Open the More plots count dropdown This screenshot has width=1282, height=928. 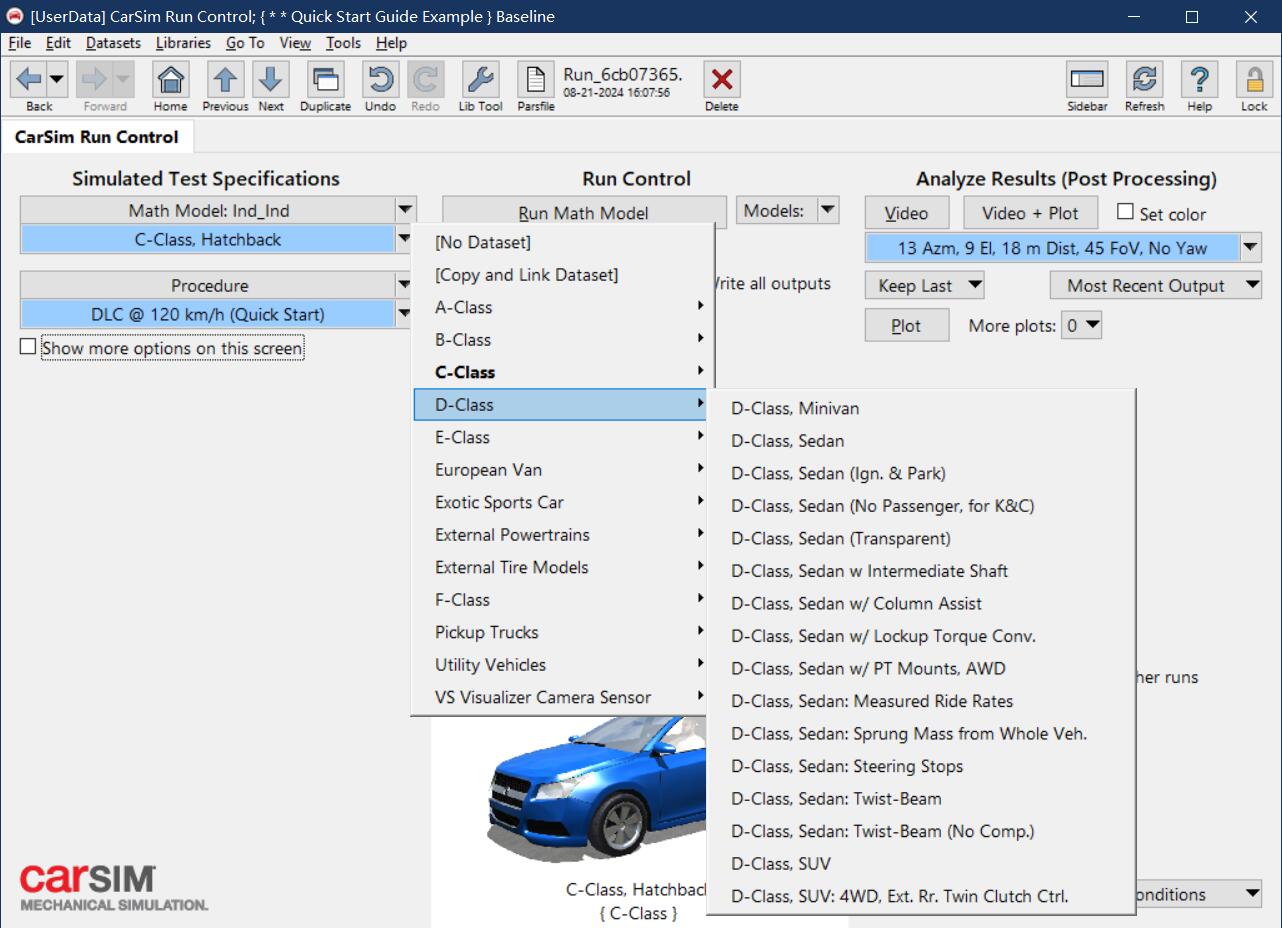point(1082,325)
